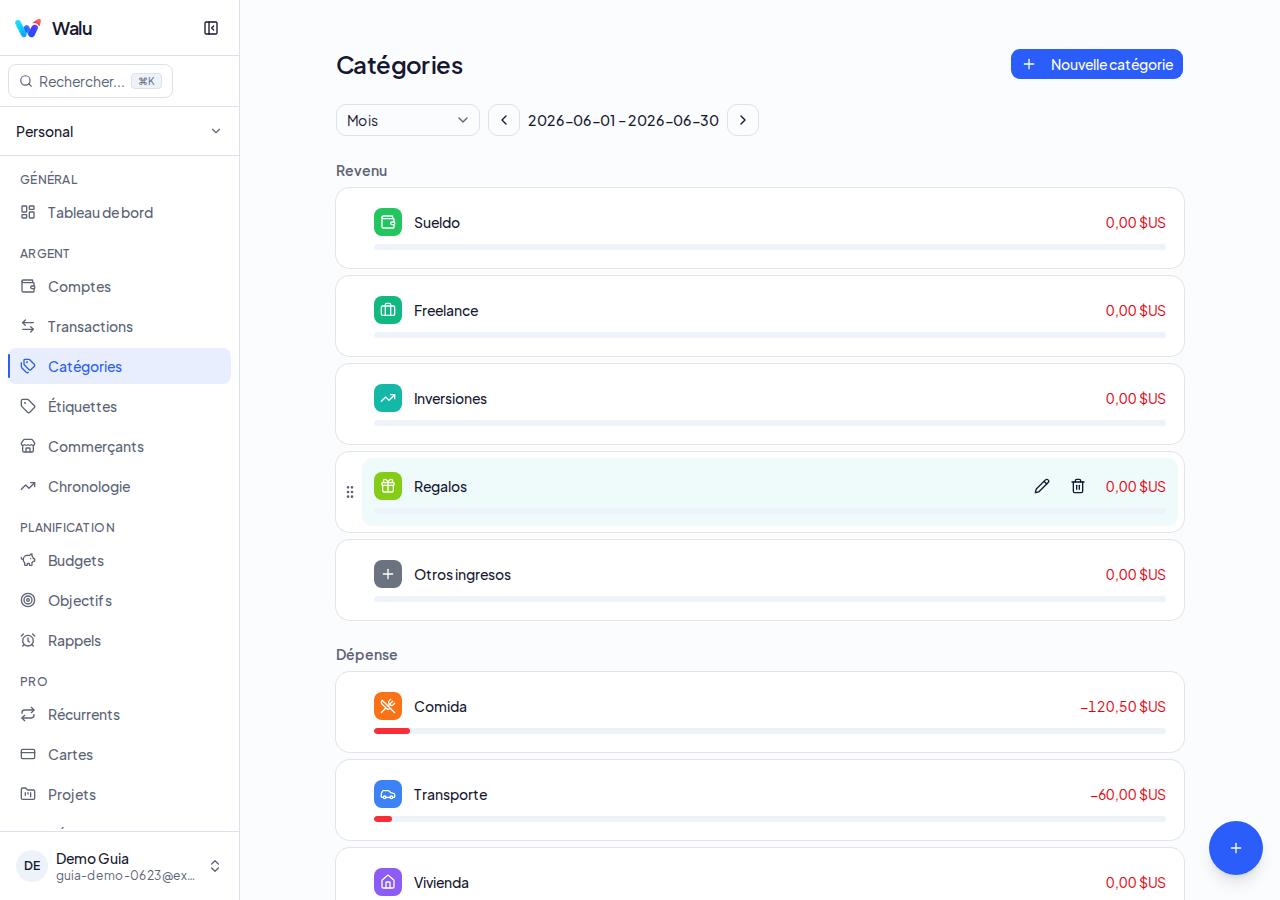The image size is (1280, 900).
Task: Click the Transactions arrows icon
Action: click(x=28, y=326)
